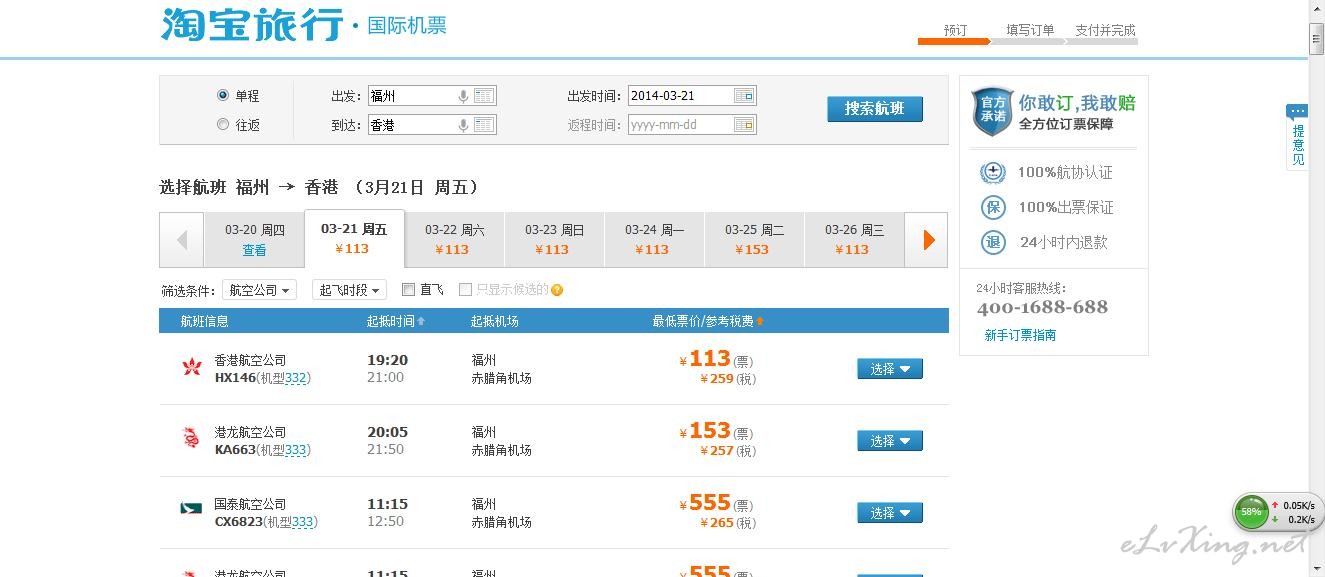Click 查看 link under 03-20
The width and height of the screenshot is (1325, 577).
point(254,250)
